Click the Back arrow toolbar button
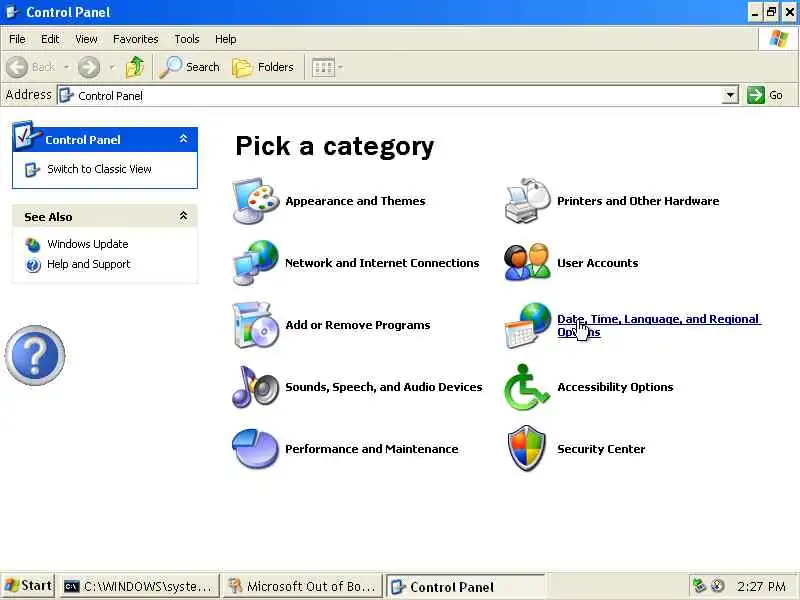The image size is (800, 600). tap(17, 67)
